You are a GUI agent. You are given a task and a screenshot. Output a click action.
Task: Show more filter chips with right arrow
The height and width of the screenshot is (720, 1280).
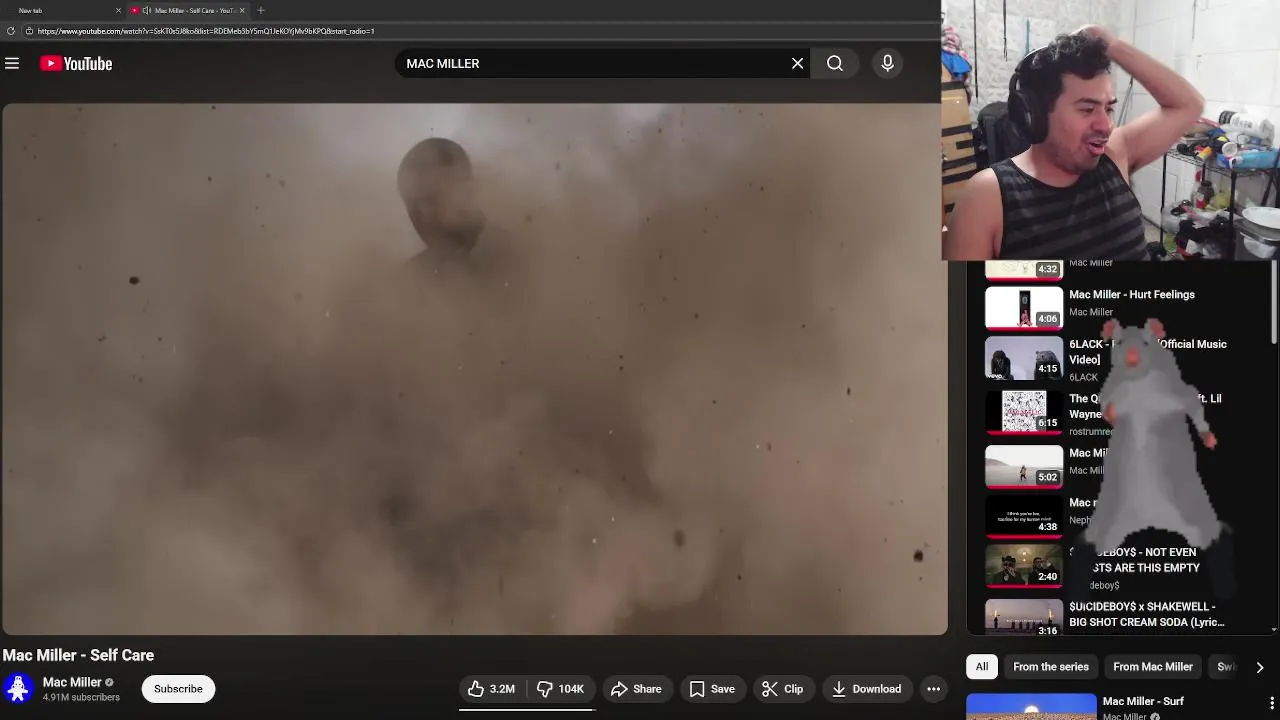pyautogui.click(x=1260, y=667)
